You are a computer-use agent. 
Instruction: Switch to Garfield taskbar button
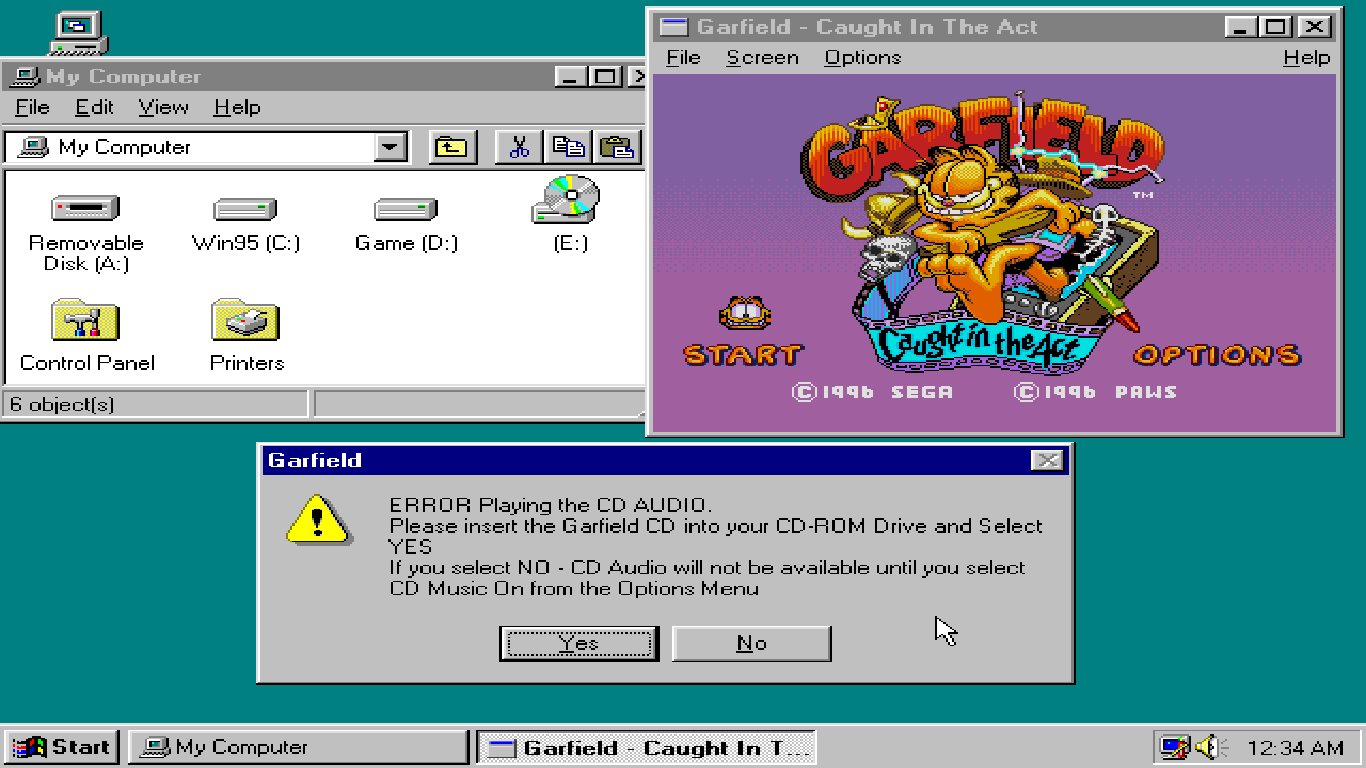pos(646,747)
